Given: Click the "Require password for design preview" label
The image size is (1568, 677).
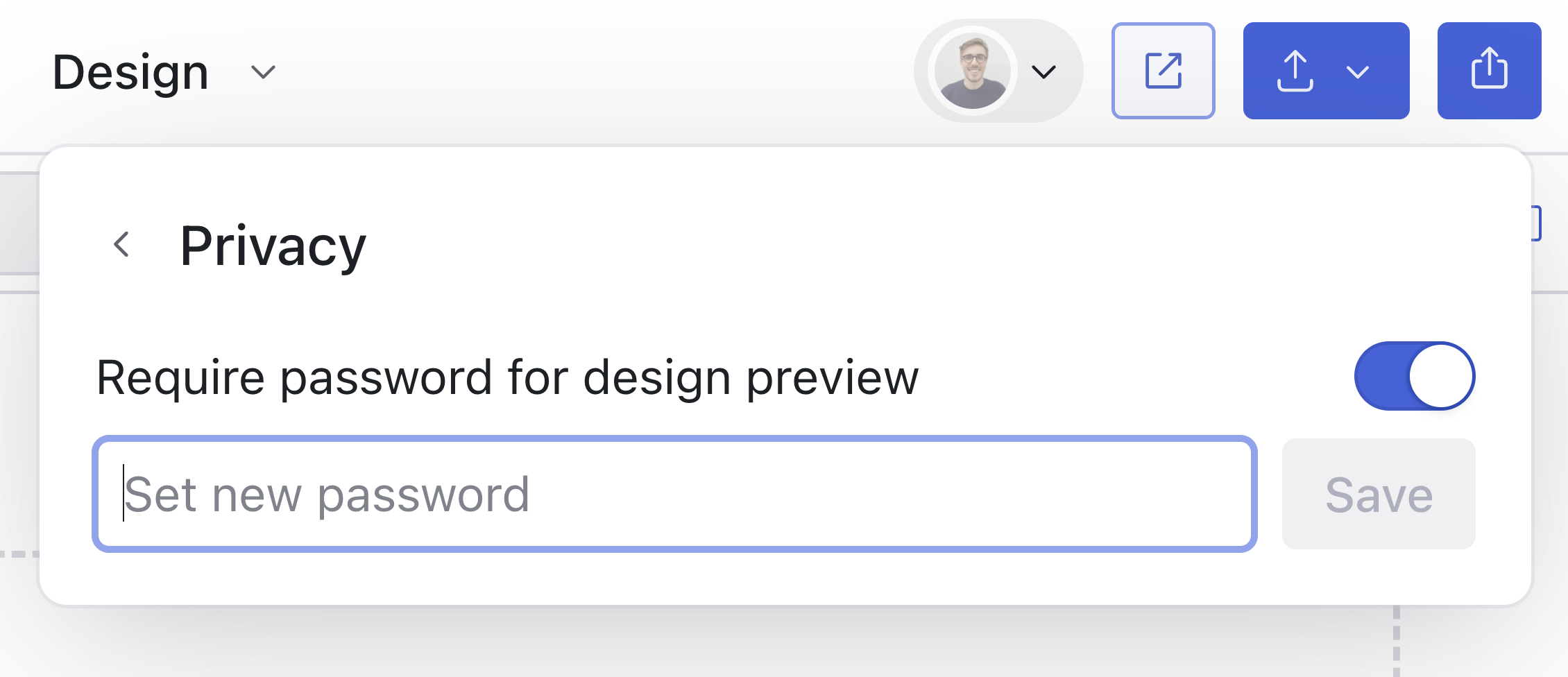Looking at the screenshot, I should 507,378.
